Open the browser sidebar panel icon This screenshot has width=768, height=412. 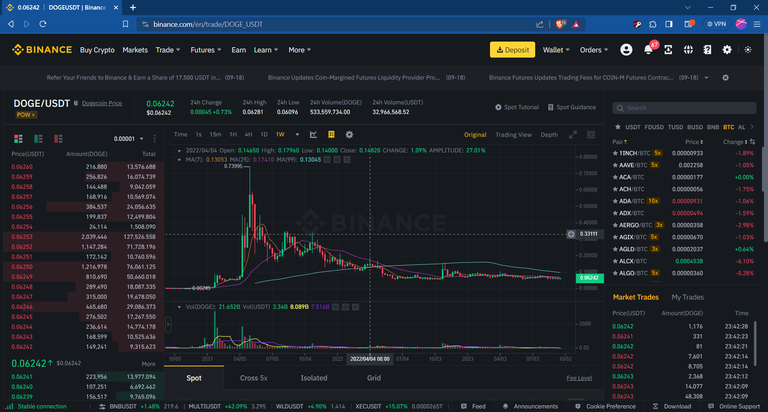pos(669,24)
